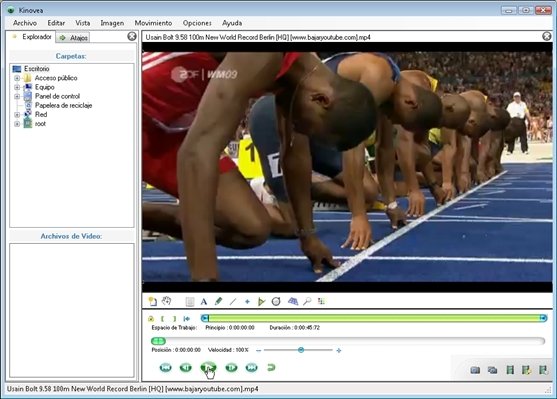Jump to first frame button
557x399 pixels.
tap(166, 367)
